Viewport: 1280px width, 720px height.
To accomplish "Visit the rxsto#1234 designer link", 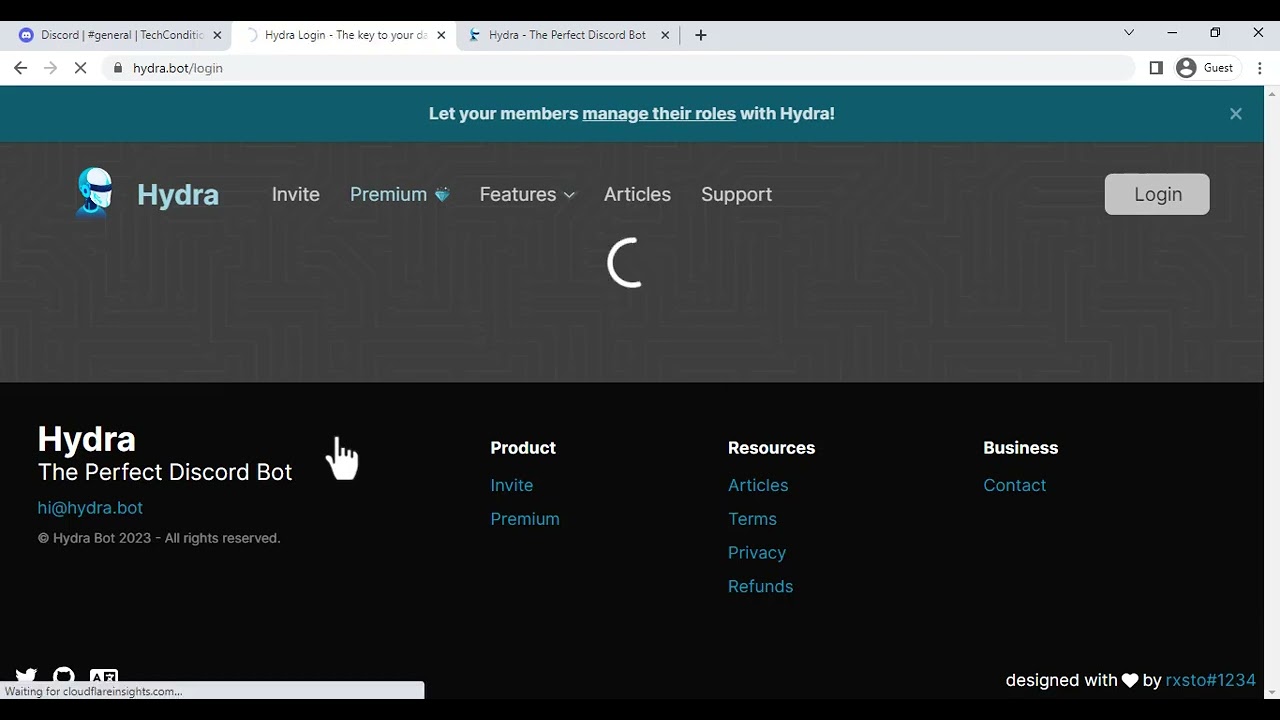I will pos(1210,680).
